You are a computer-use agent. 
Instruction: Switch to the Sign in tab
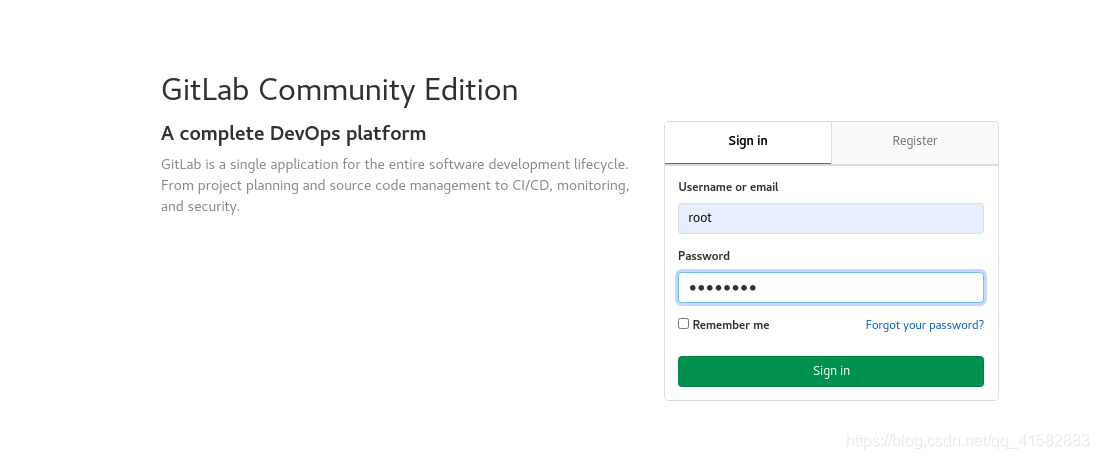coord(748,142)
